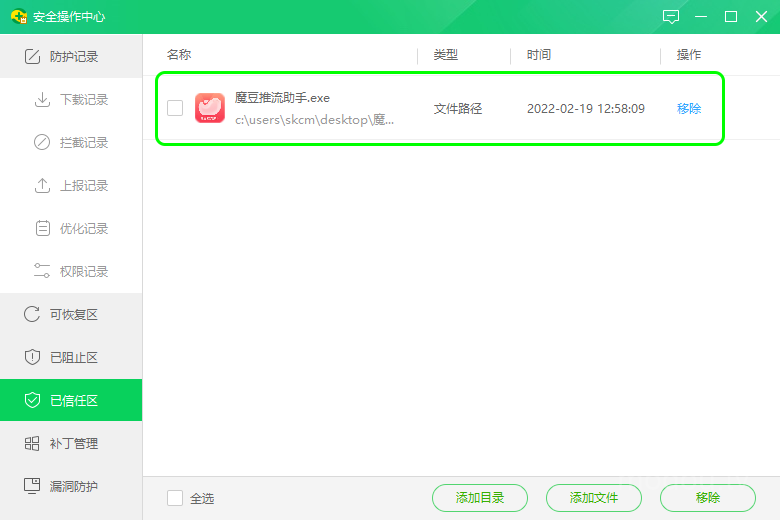The width and height of the screenshot is (780, 520).
Task: Click the 下载记录 download icon
Action: [42, 100]
